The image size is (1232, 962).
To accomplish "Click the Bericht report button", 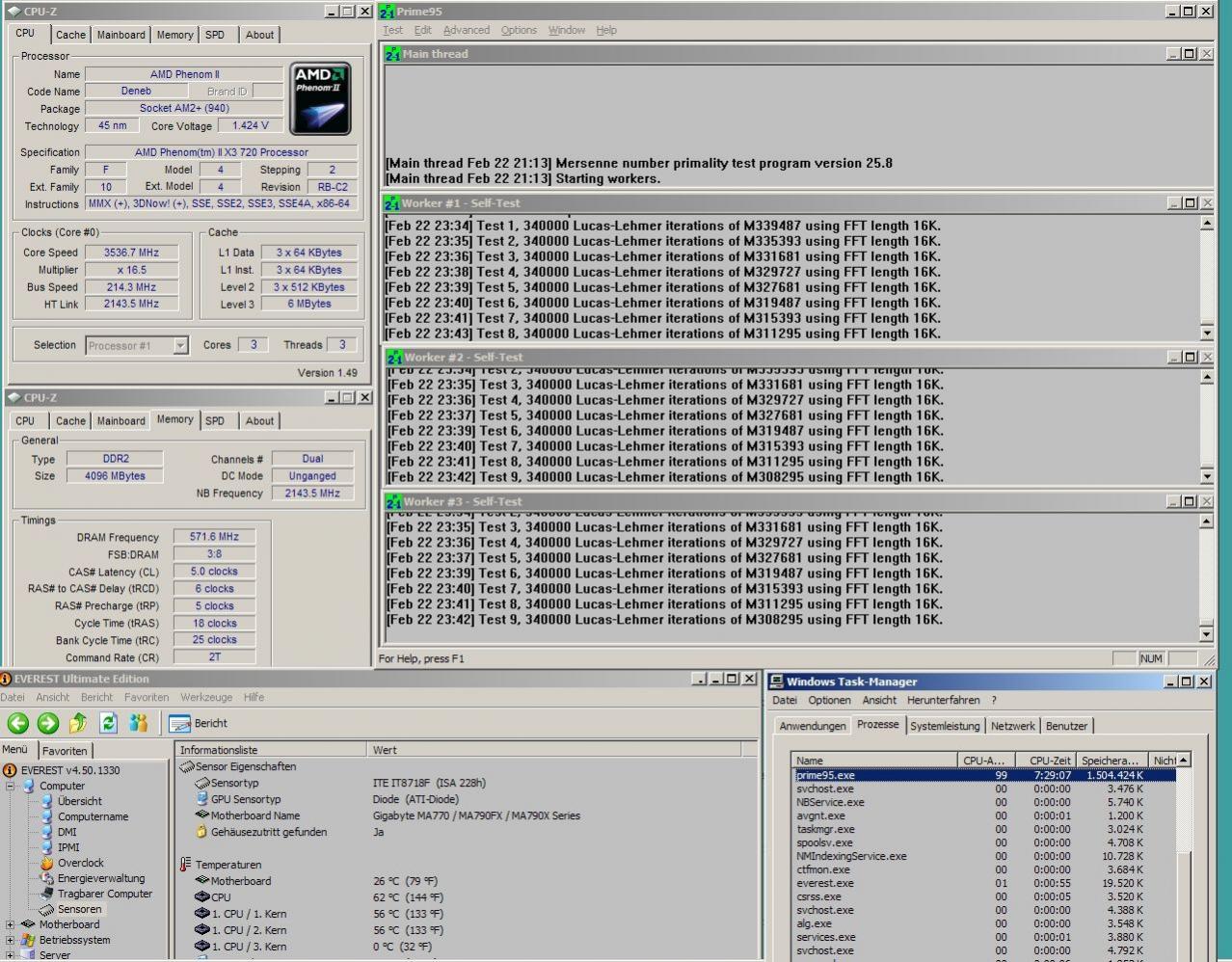I will [199, 723].
